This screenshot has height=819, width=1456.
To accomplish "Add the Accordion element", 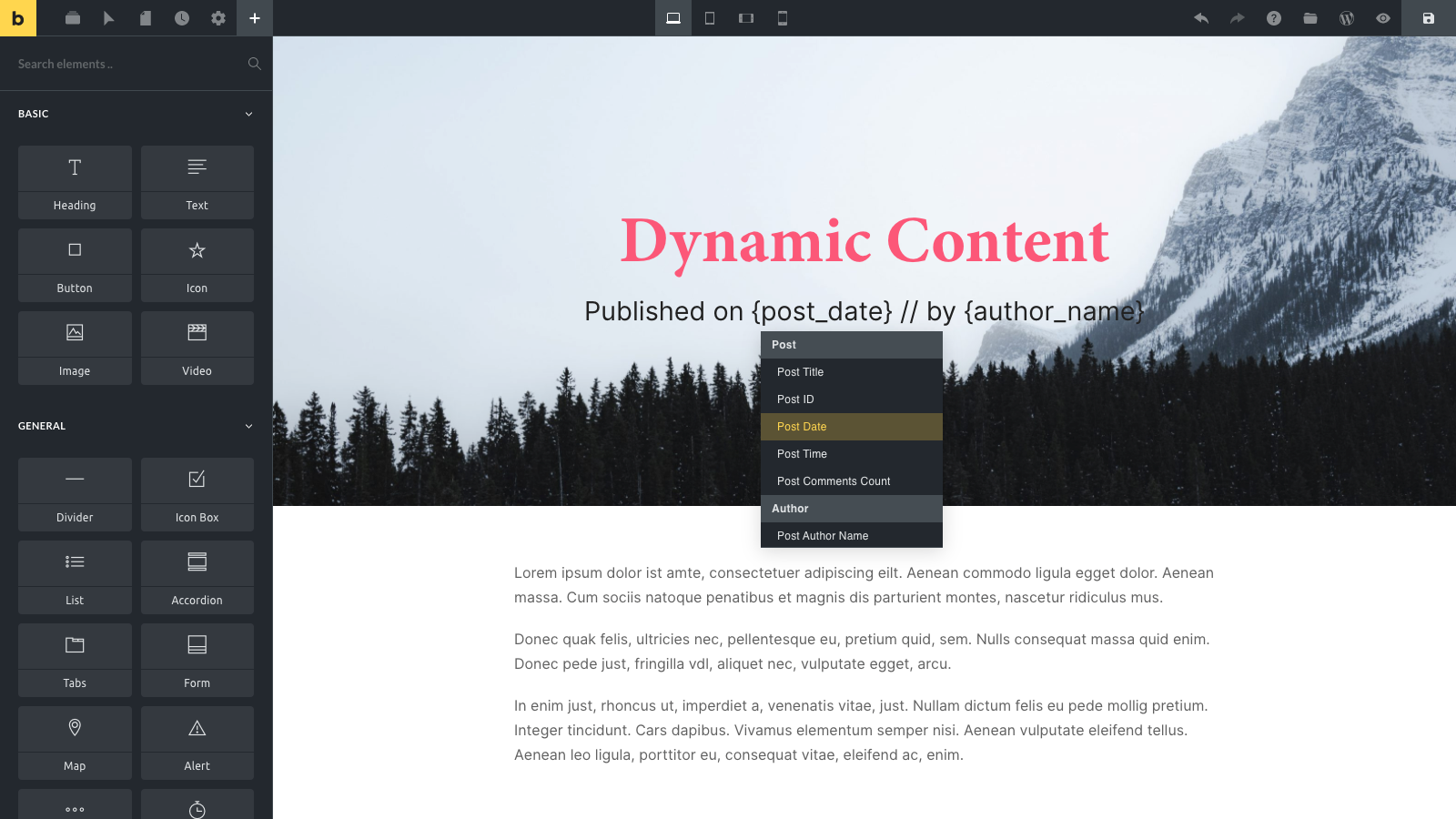I will [197, 577].
